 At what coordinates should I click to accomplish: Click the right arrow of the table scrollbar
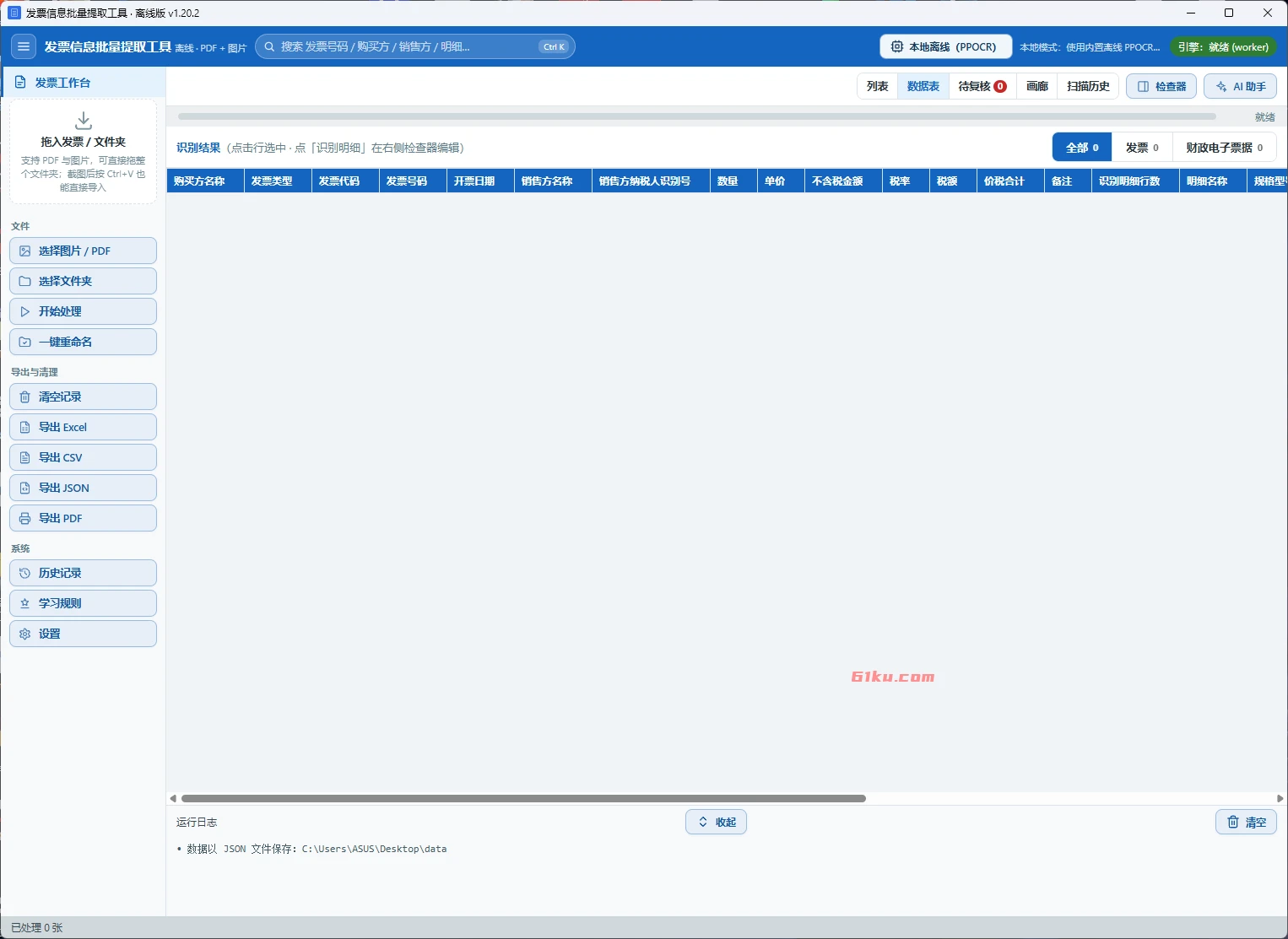point(1280,798)
